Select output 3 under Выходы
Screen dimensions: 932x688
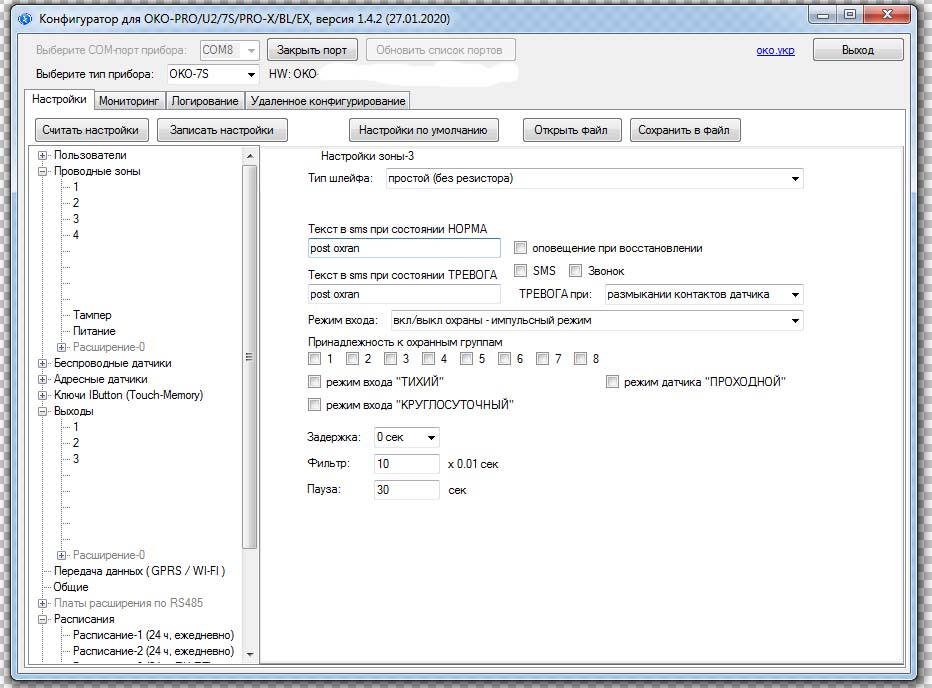pos(75,459)
